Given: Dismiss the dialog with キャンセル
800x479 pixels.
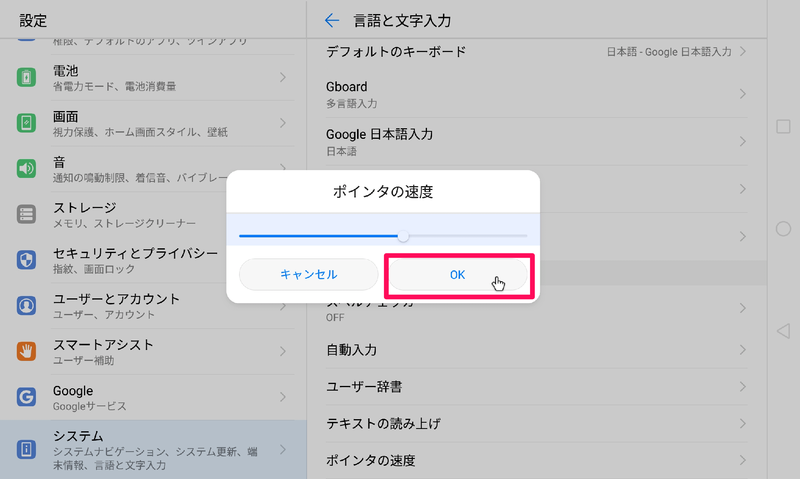Looking at the screenshot, I should pyautogui.click(x=309, y=274).
